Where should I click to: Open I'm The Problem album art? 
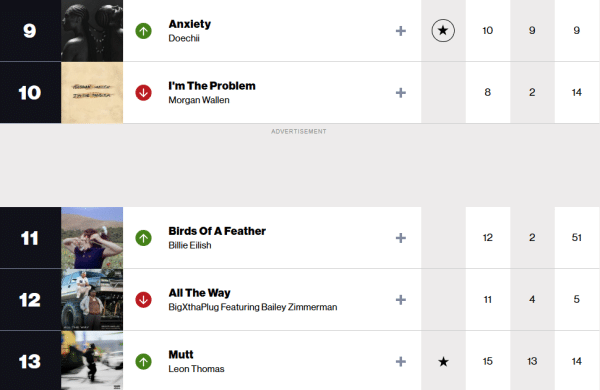click(x=92, y=93)
